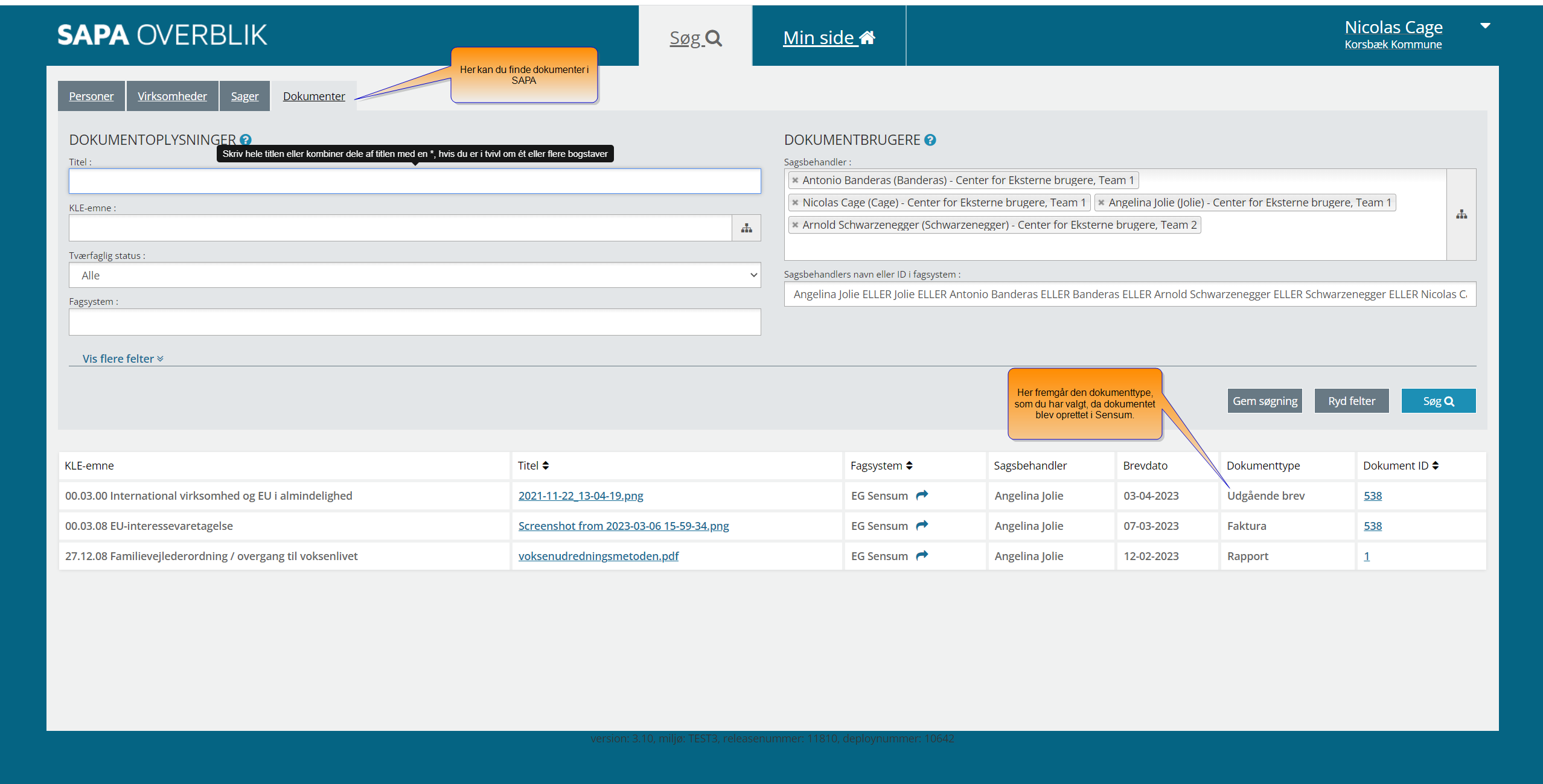The height and width of the screenshot is (784, 1543).
Task: Click the help icon beside DOKUMENTBRUGERE
Action: (930, 140)
